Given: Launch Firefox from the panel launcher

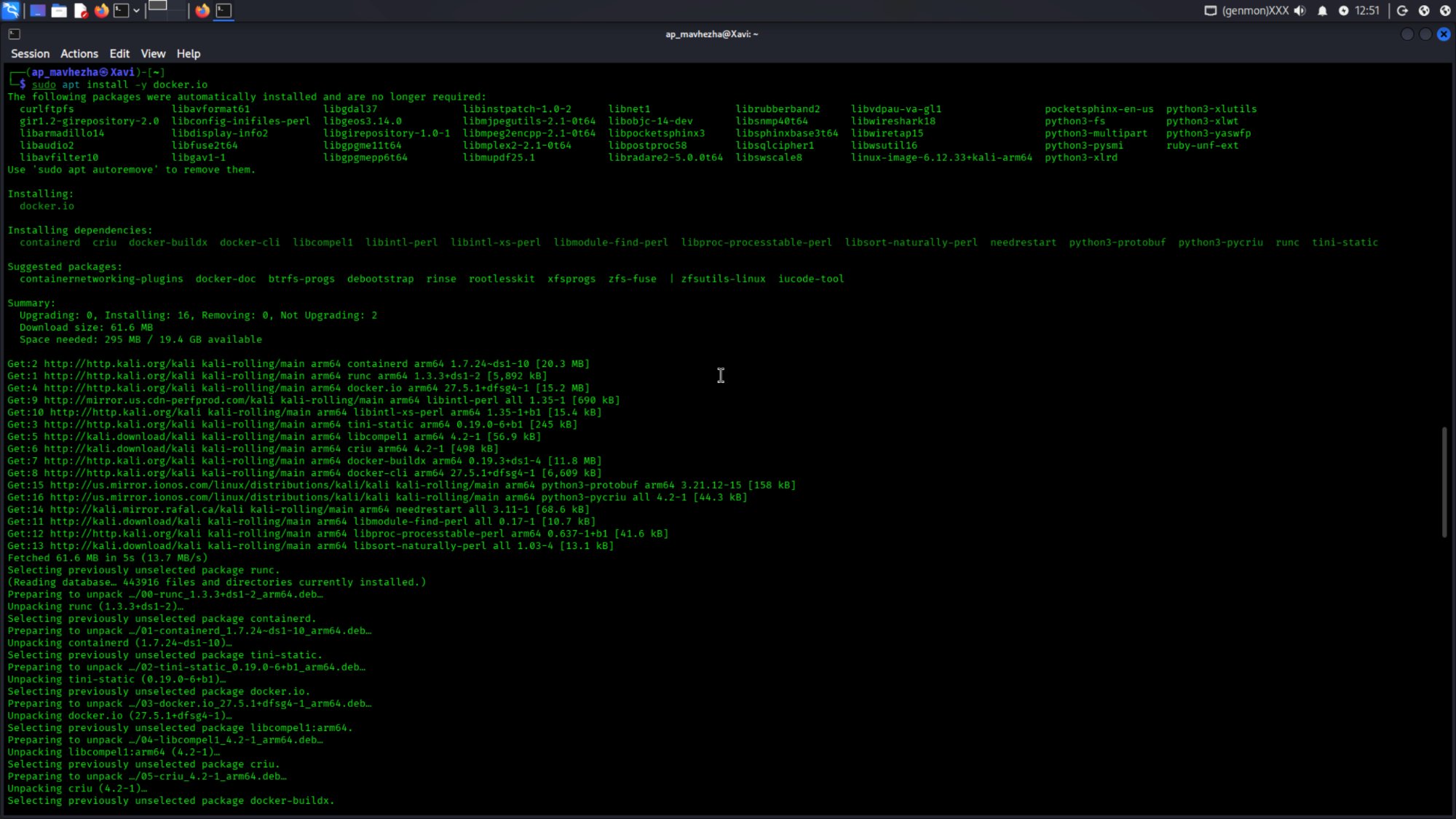Looking at the screenshot, I should 101,11.
